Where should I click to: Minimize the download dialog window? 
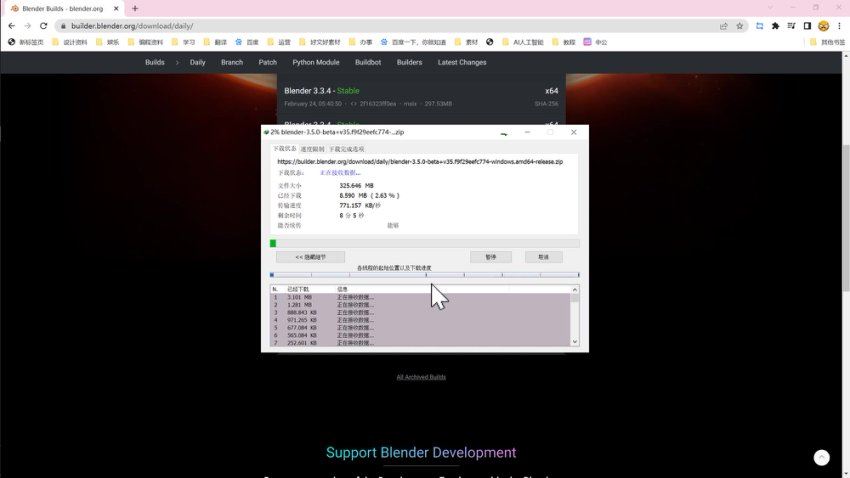pos(527,132)
